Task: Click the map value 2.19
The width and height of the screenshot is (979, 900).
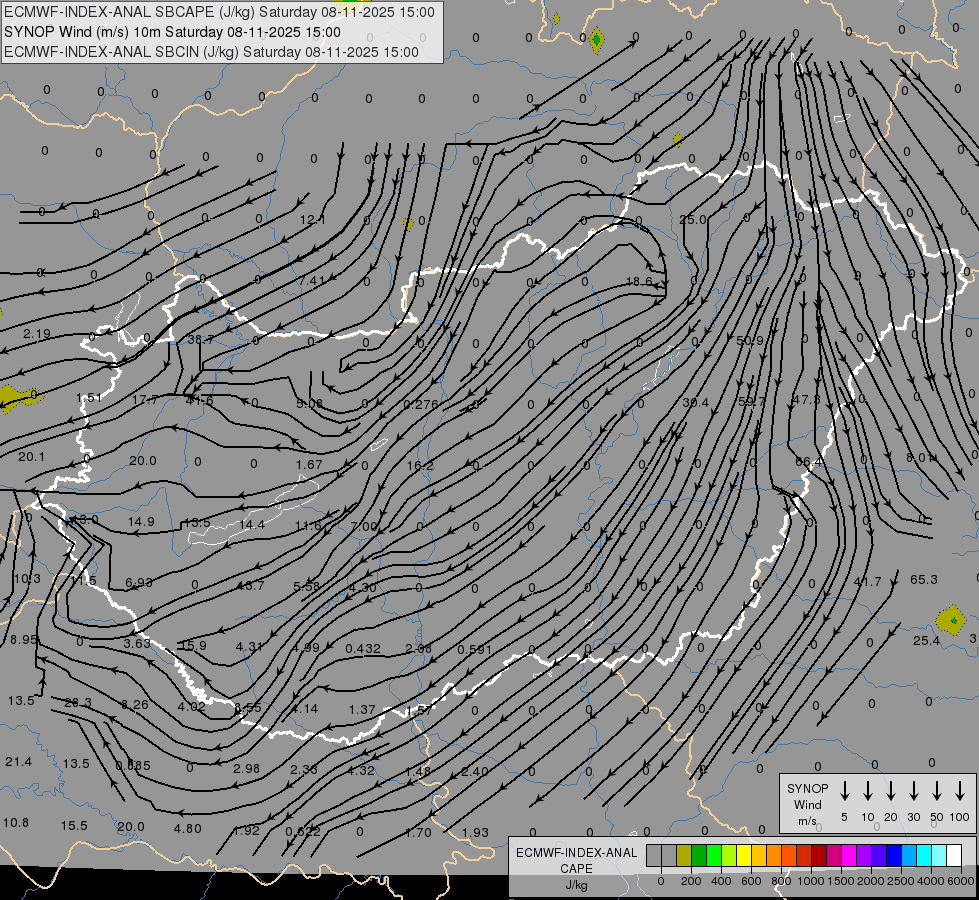Action: (37, 334)
